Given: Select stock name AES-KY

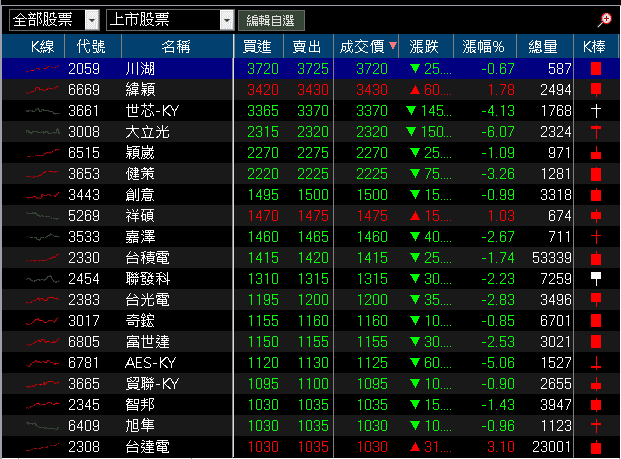Looking at the screenshot, I should 150,363.
